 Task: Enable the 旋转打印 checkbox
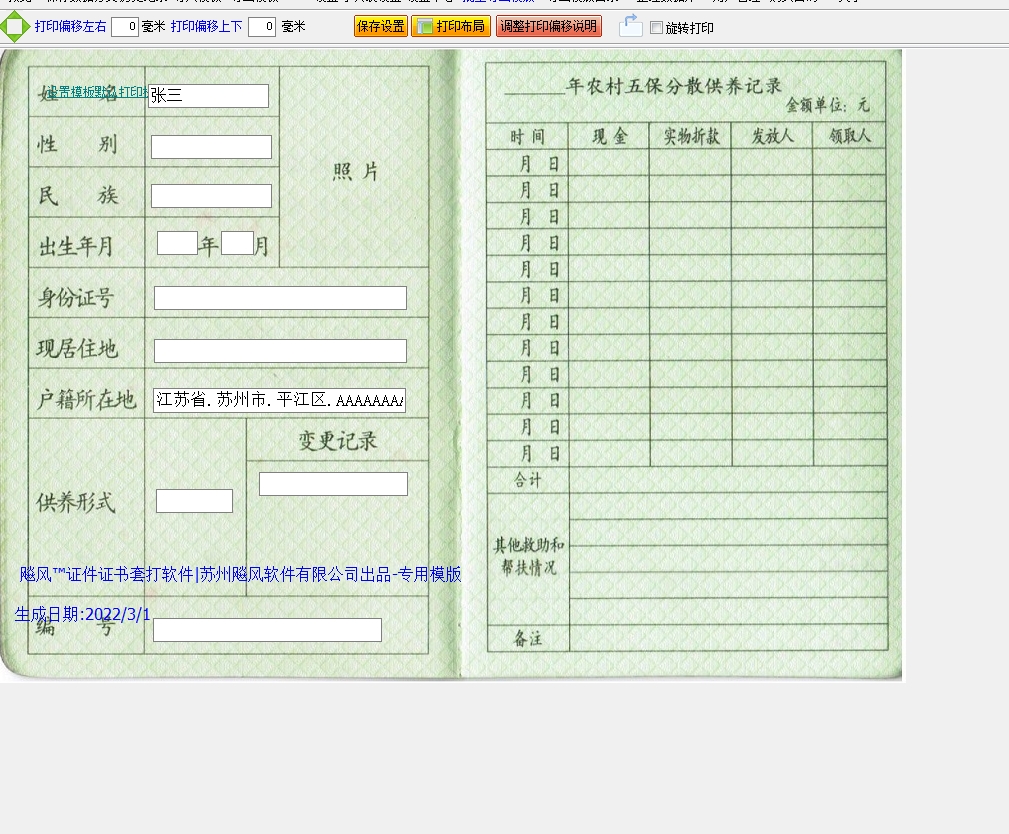656,28
